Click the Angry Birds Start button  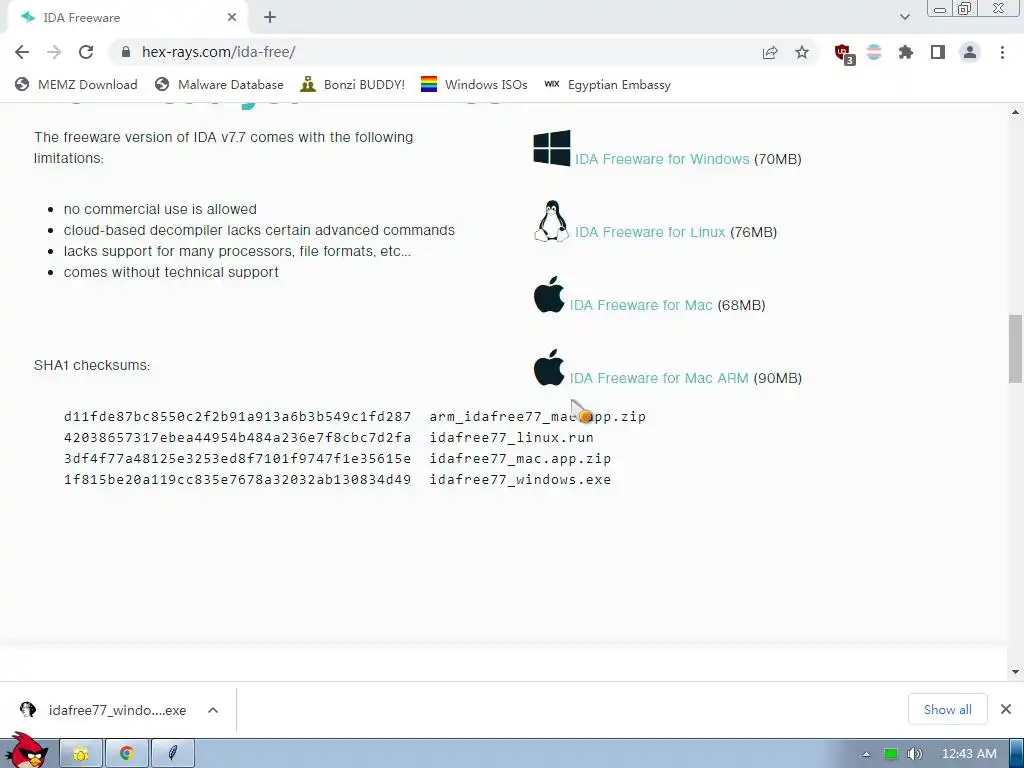tap(26, 751)
